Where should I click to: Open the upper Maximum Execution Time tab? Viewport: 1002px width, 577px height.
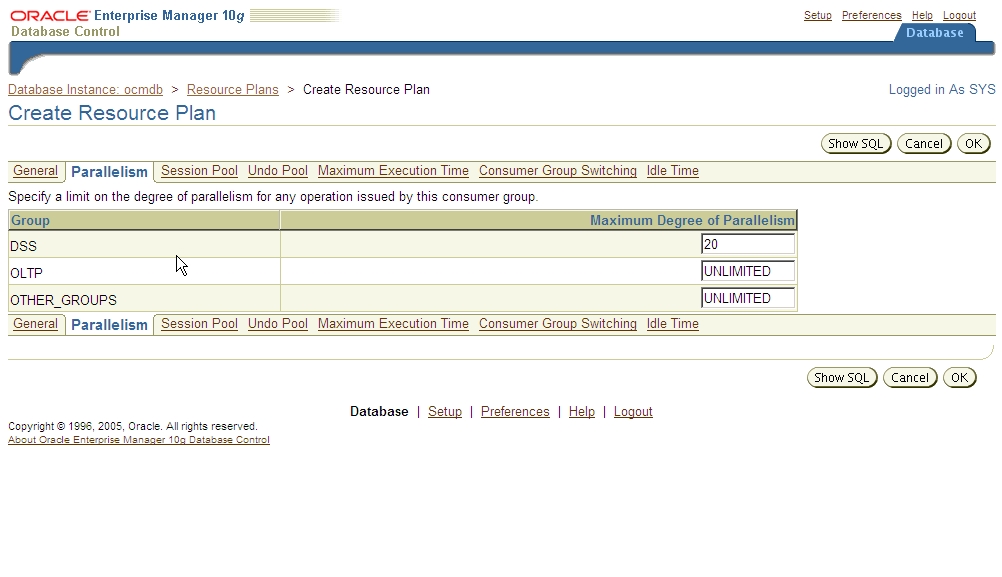coord(393,171)
